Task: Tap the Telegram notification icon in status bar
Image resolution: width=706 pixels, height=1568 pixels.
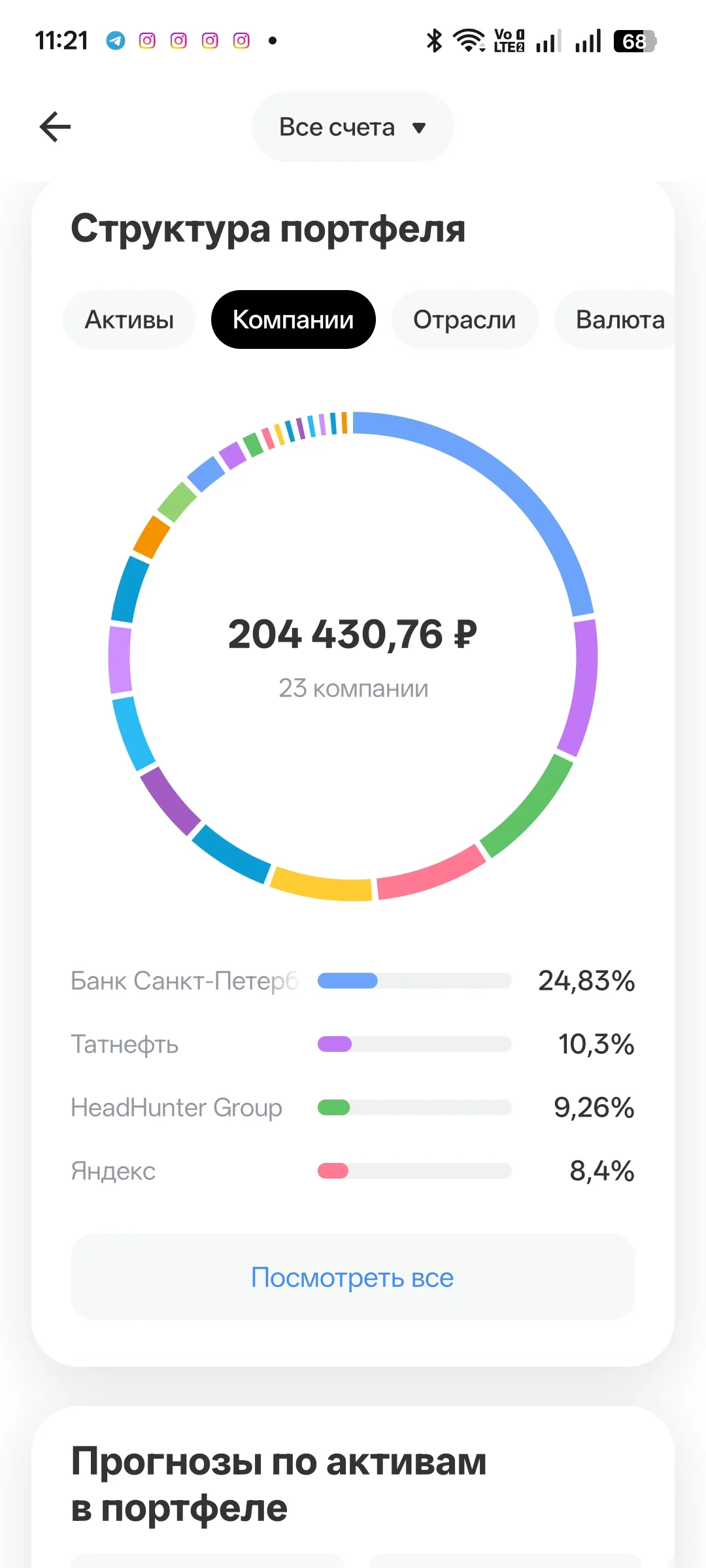Action: pyautogui.click(x=116, y=41)
